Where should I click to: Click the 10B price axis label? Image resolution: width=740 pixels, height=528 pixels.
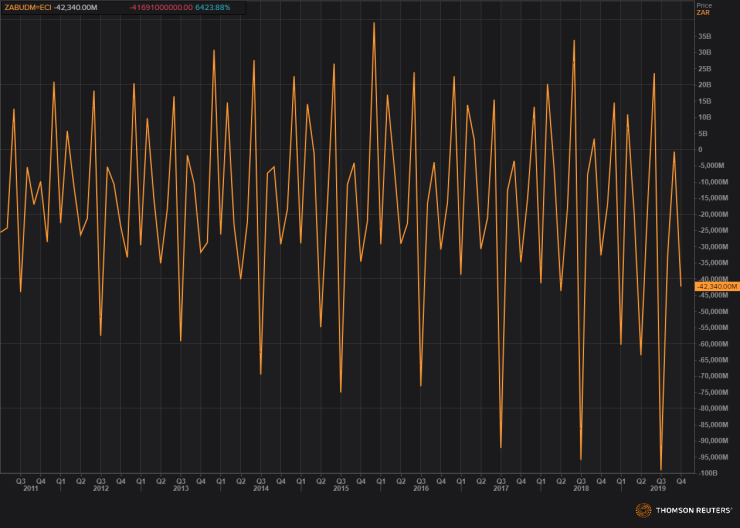tap(705, 117)
